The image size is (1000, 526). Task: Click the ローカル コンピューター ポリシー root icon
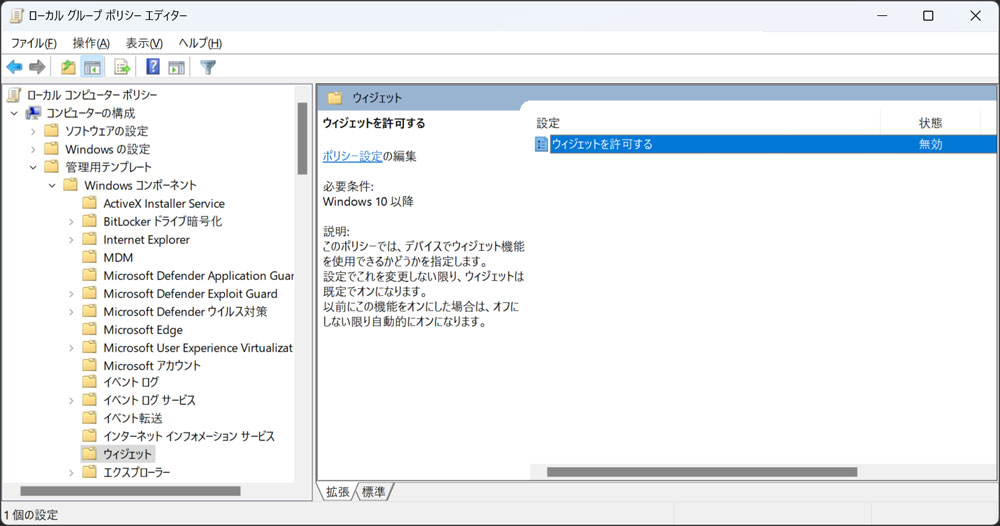coord(13,95)
